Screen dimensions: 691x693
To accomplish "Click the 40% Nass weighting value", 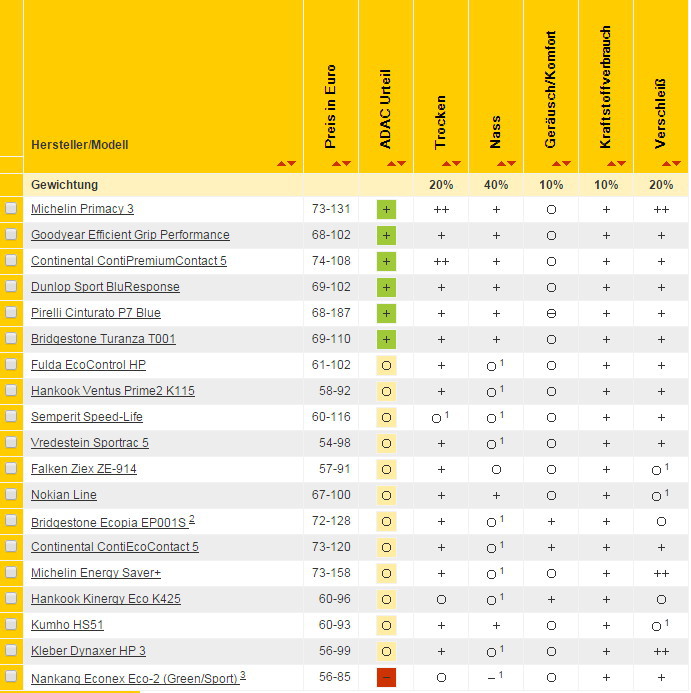I will pyautogui.click(x=496, y=185).
